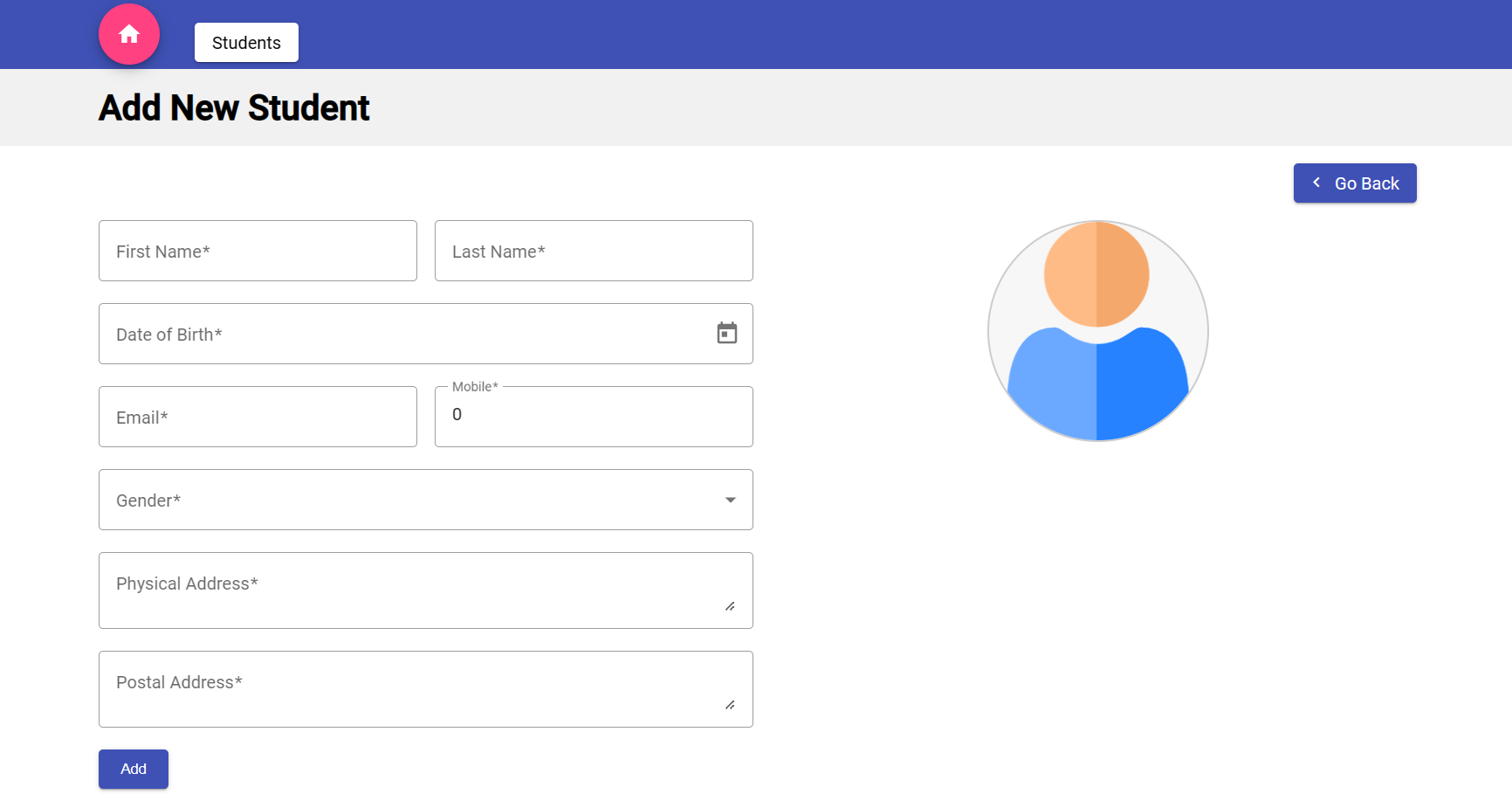Open the calendar icon on Date of Birth
The image size is (1512, 801).
tap(727, 333)
